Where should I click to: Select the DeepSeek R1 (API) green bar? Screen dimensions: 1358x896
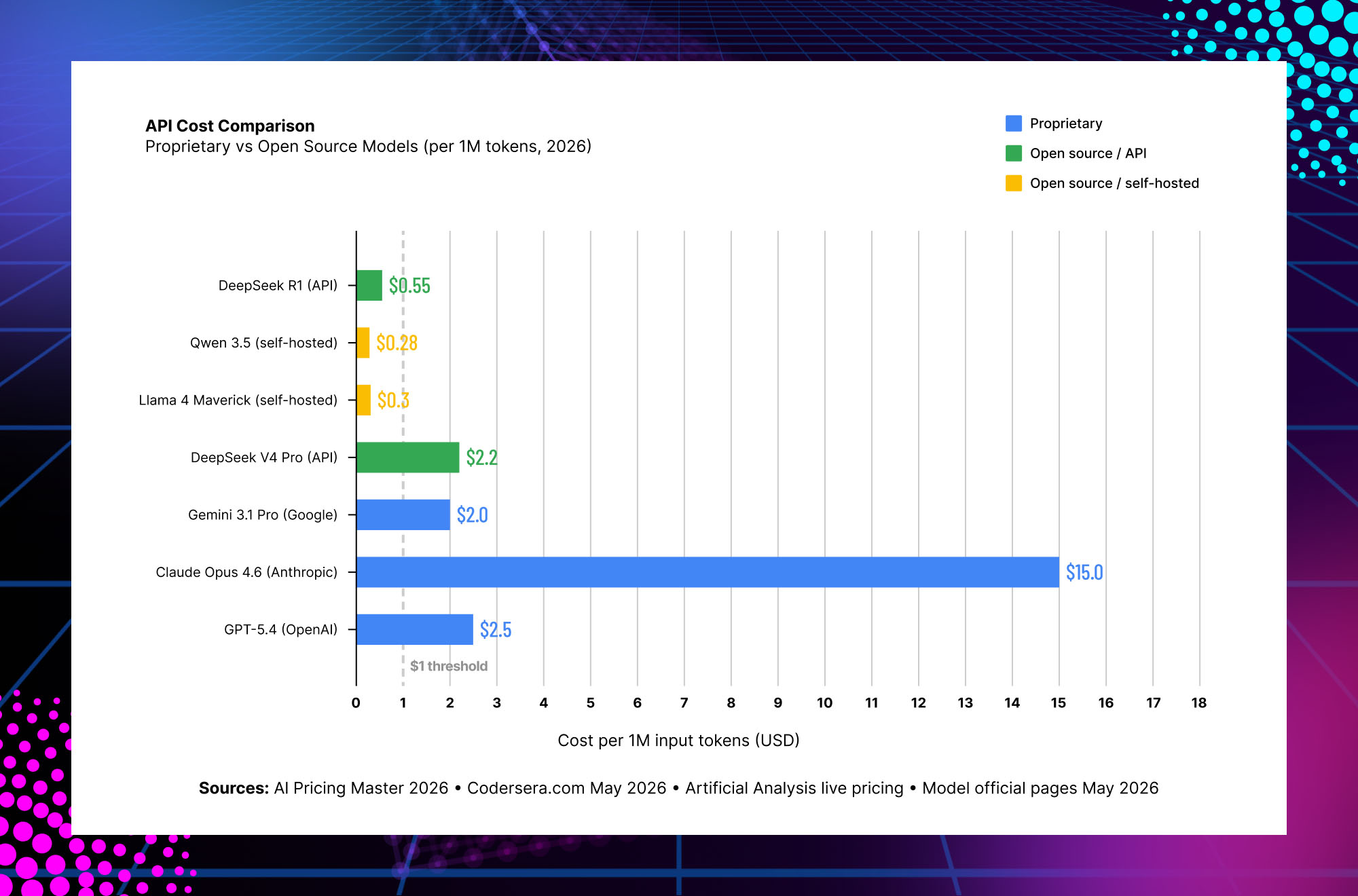pyautogui.click(x=369, y=285)
